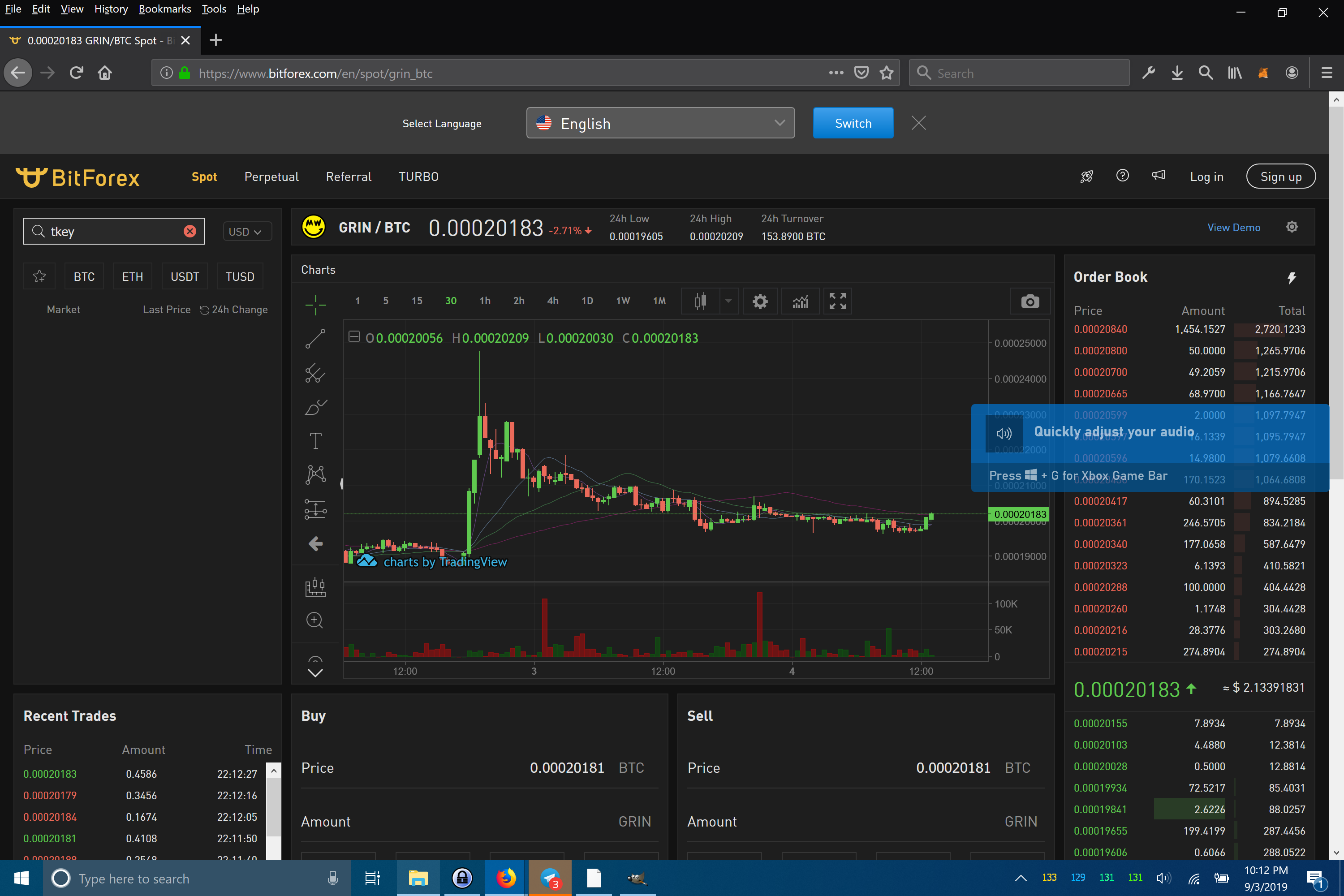Filter markets by BTC
This screenshot has width=1344, height=896.
[84, 276]
